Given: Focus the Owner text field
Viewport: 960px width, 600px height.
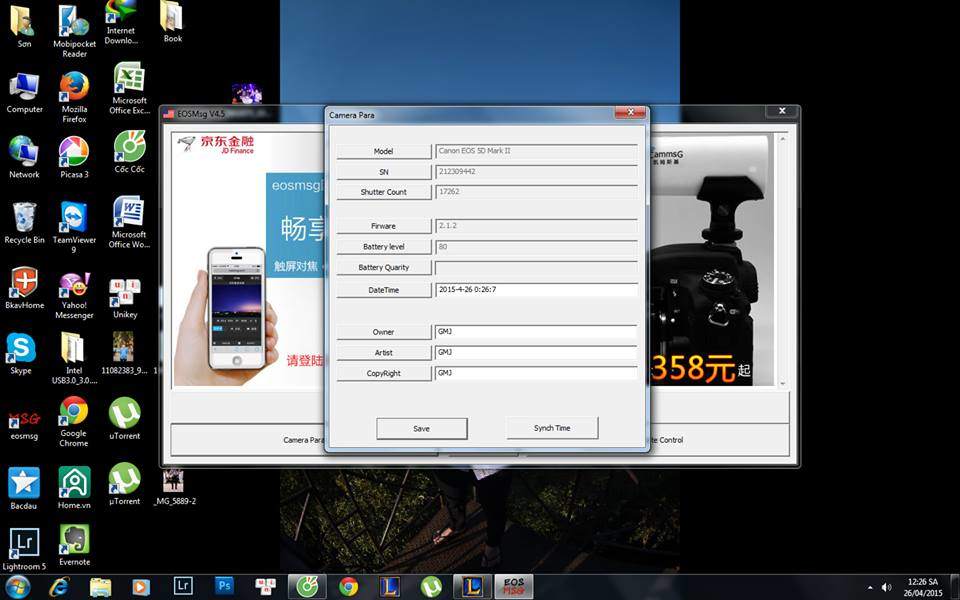Looking at the screenshot, I should [536, 332].
